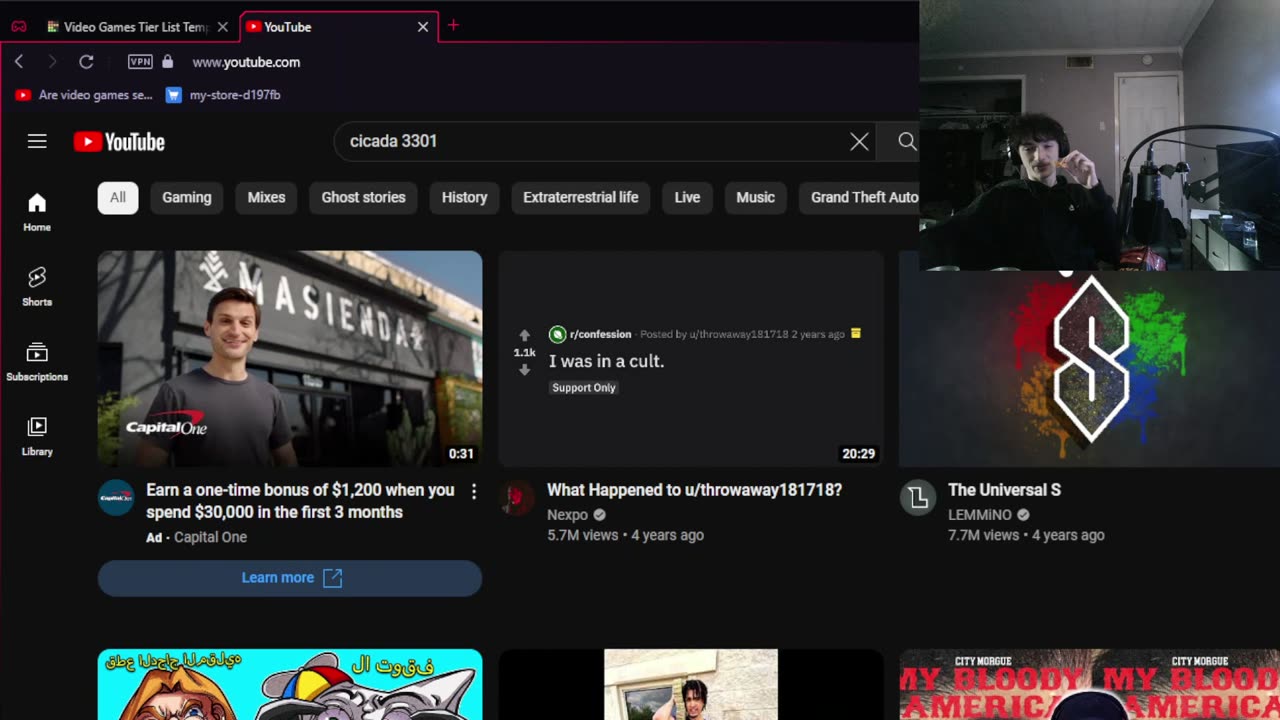Close the YouTube browser tab
This screenshot has height=720, width=1280.
423,27
